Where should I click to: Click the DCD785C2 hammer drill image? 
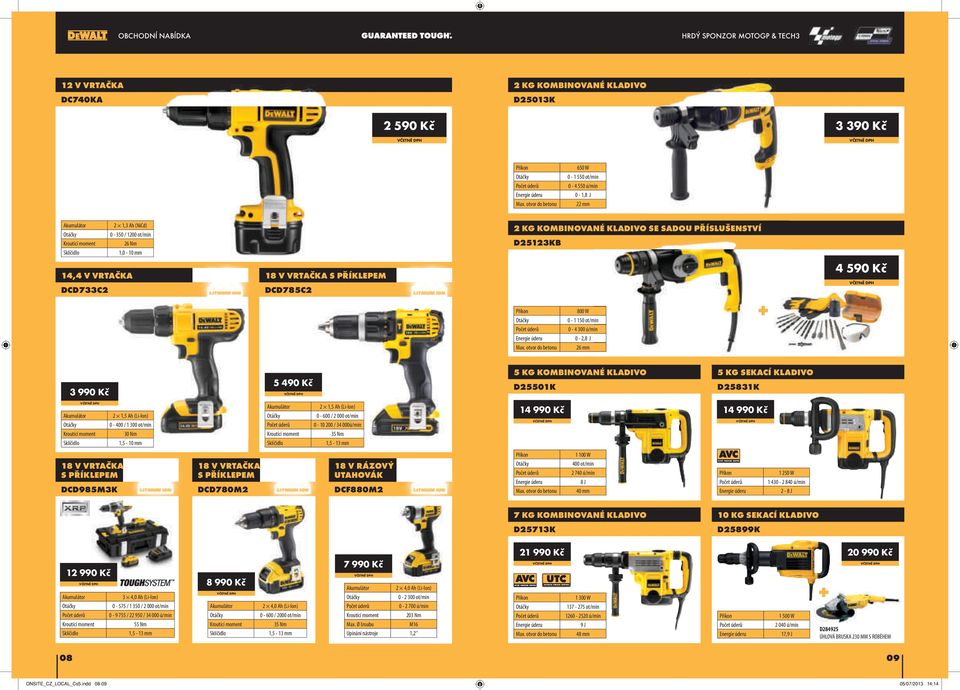[x=381, y=370]
